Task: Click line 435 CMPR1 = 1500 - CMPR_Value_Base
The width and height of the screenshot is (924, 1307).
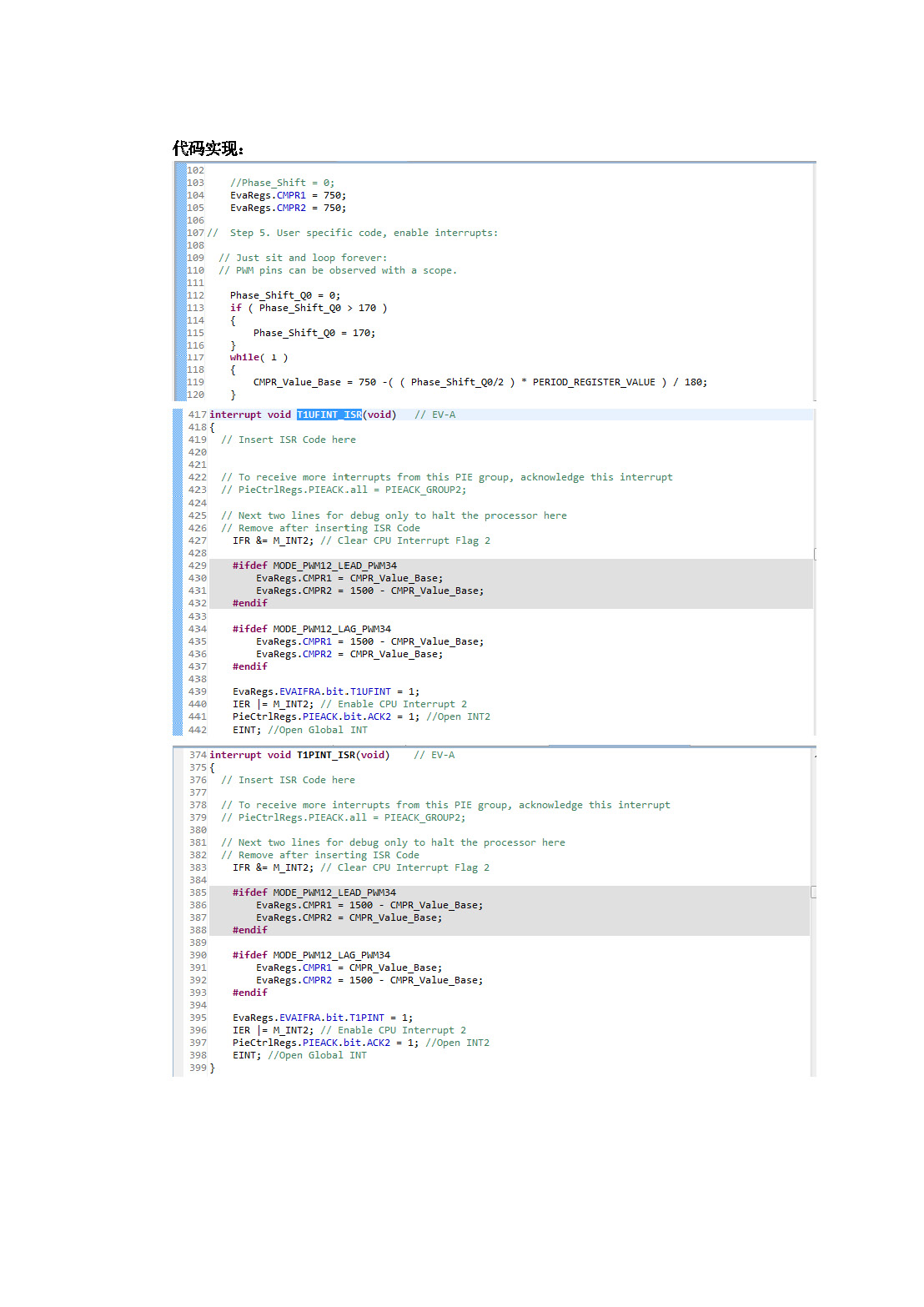Action: pyautogui.click(x=369, y=641)
